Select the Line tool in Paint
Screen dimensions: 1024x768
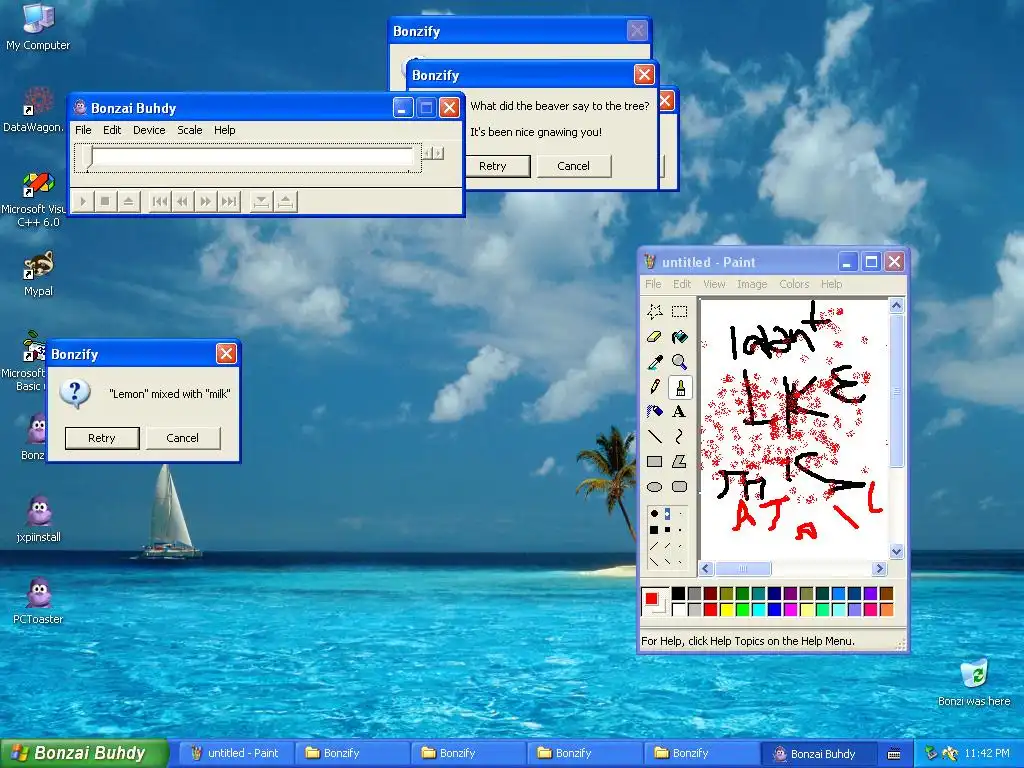pyautogui.click(x=654, y=436)
